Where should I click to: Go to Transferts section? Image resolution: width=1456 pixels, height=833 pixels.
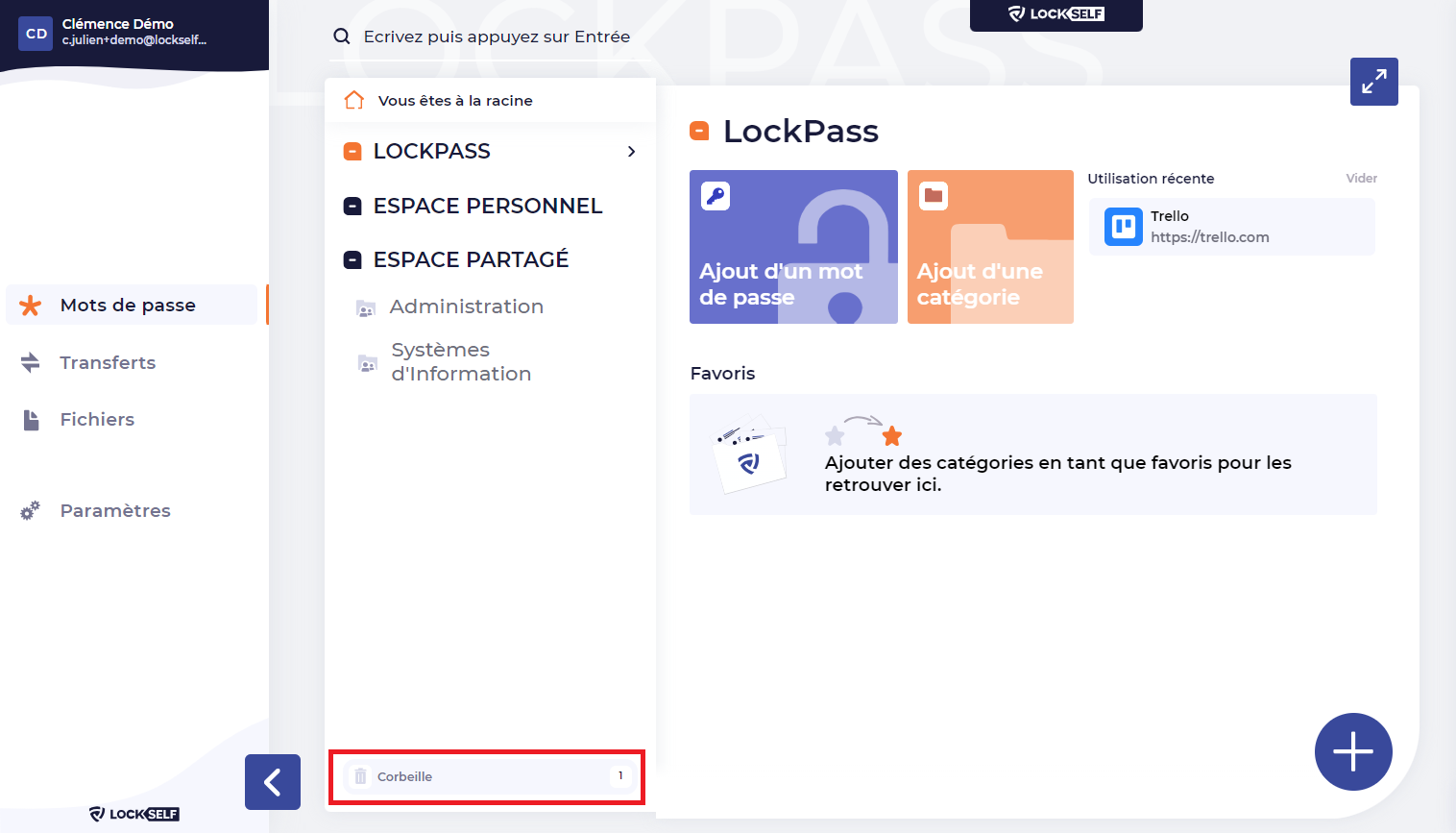pyautogui.click(x=108, y=362)
